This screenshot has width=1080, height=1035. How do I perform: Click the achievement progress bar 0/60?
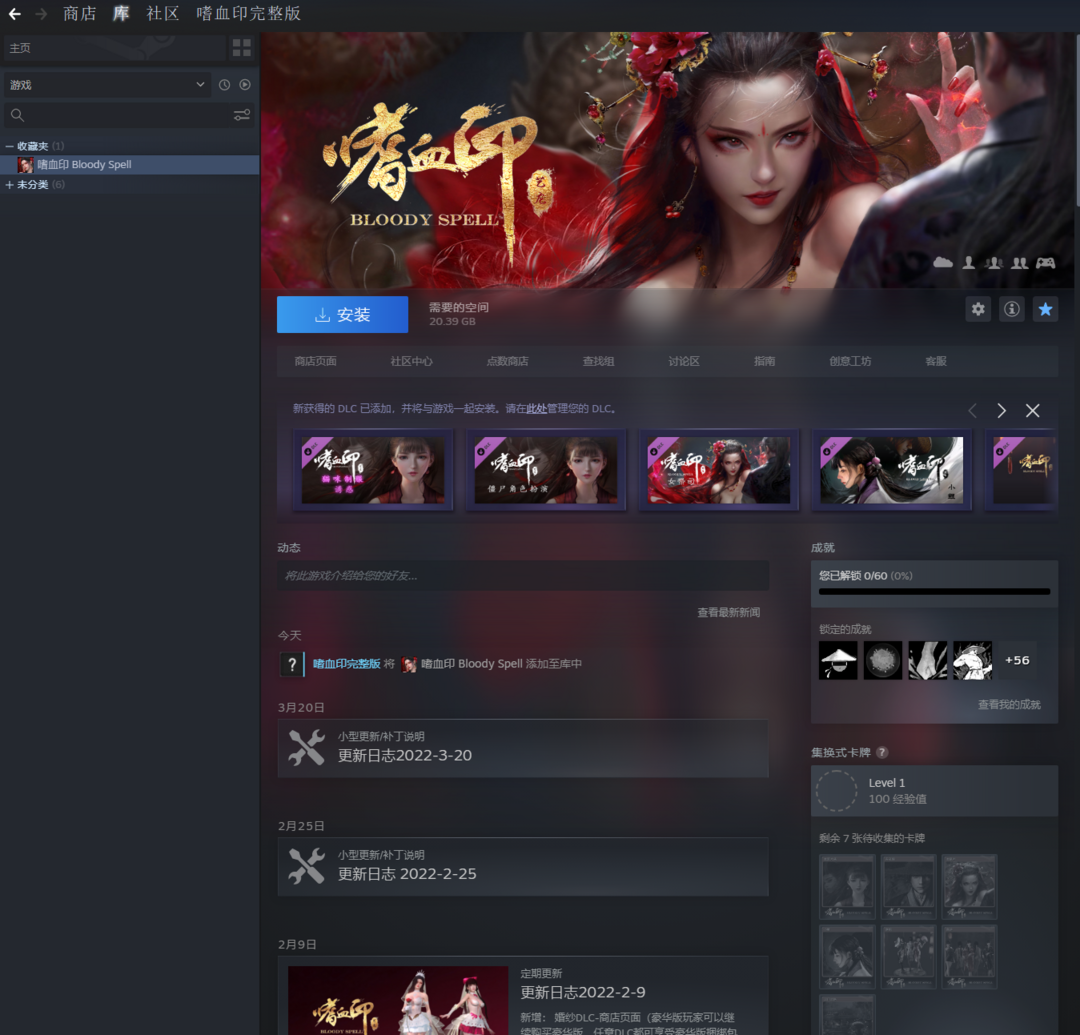935,592
